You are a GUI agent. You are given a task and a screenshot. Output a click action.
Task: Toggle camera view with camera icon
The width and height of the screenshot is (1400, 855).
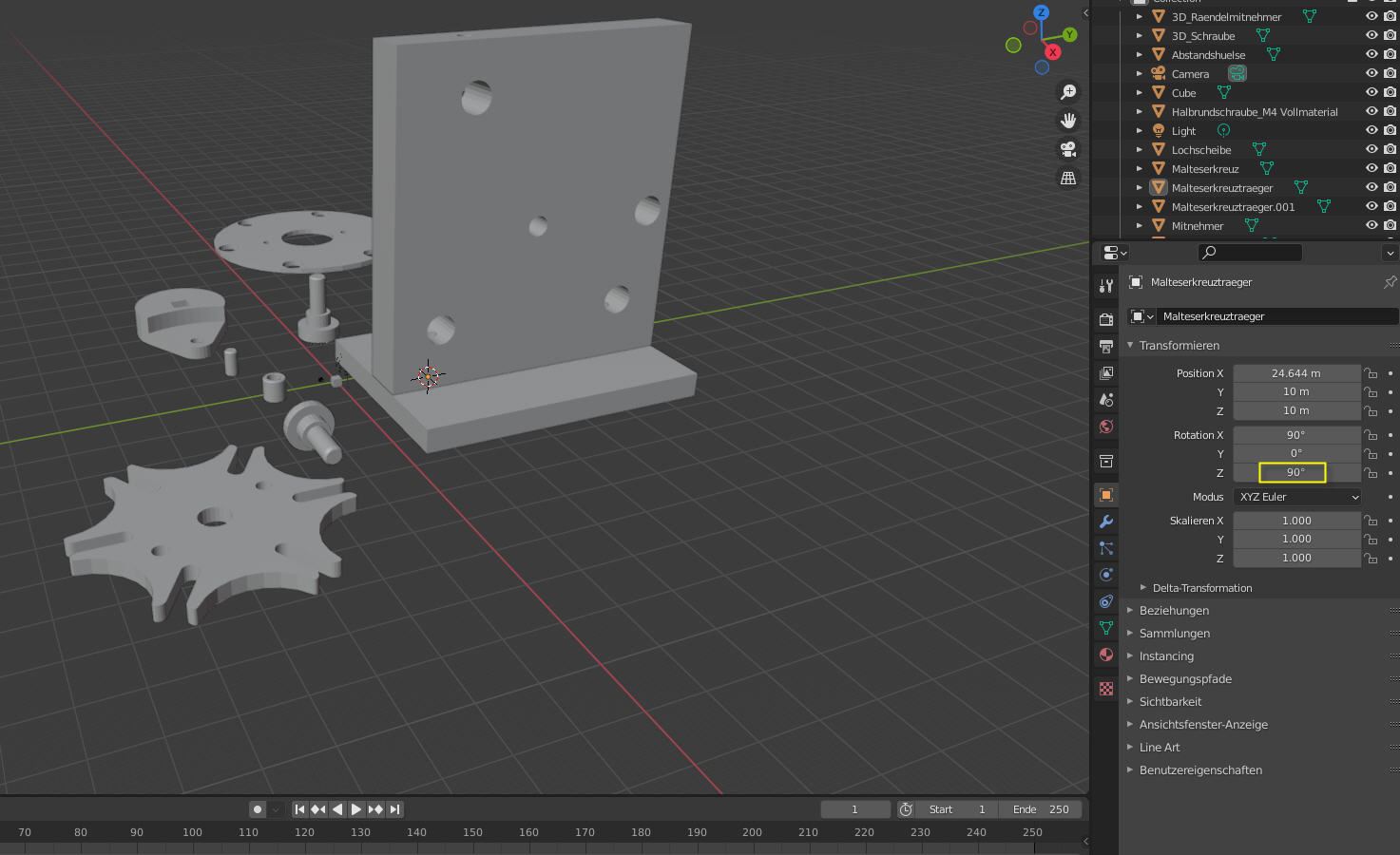pos(1068,149)
